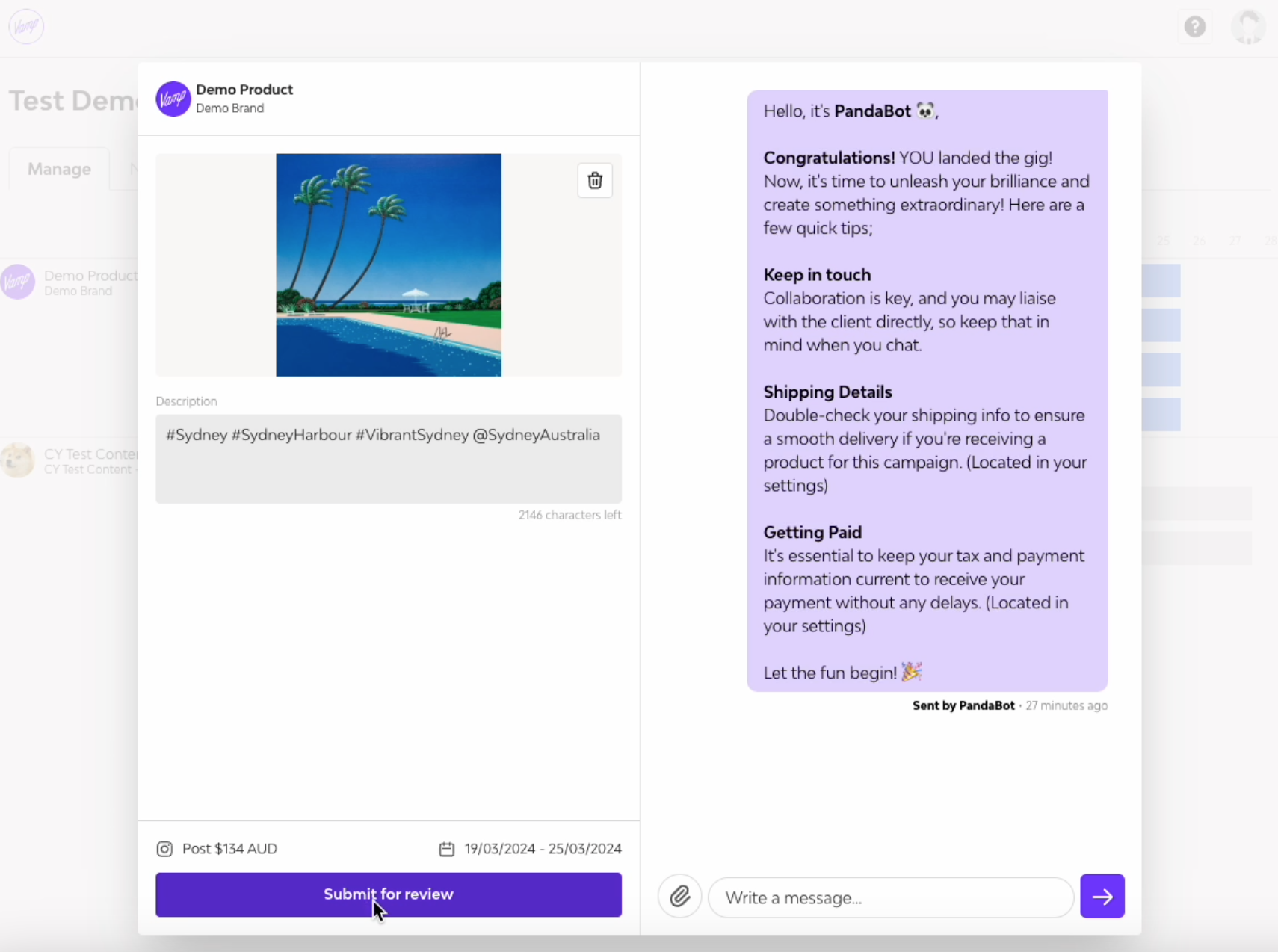
Task: Attach a file using the paperclip icon
Action: click(679, 896)
